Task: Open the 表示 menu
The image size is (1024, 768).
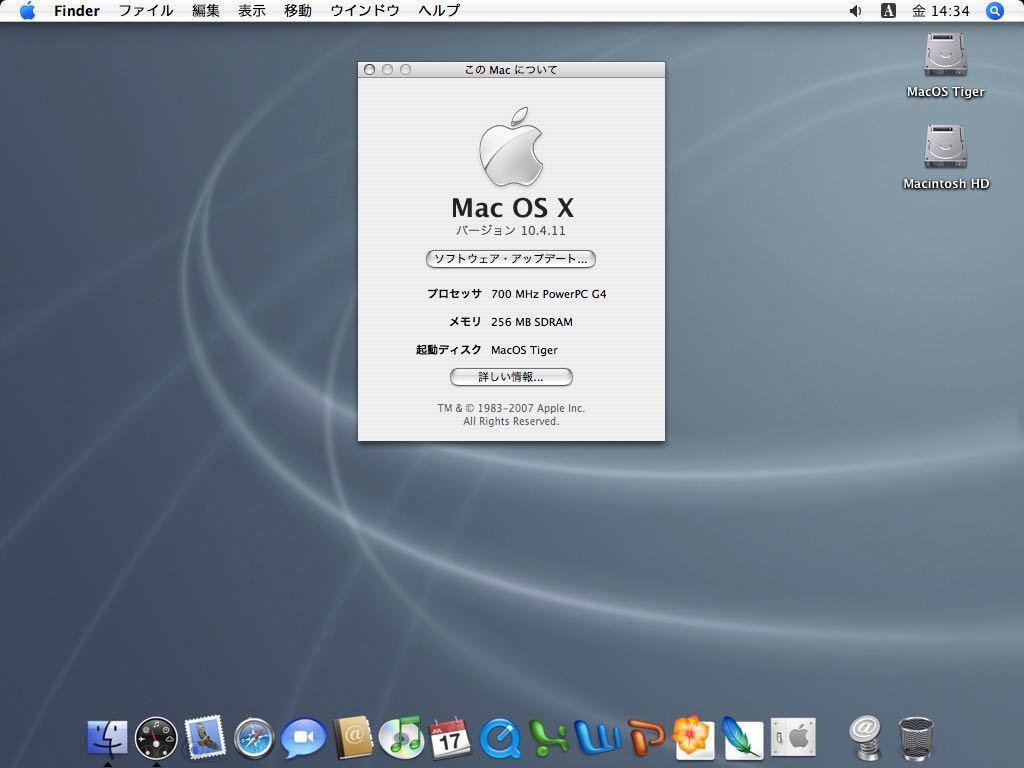Action: pyautogui.click(x=251, y=10)
